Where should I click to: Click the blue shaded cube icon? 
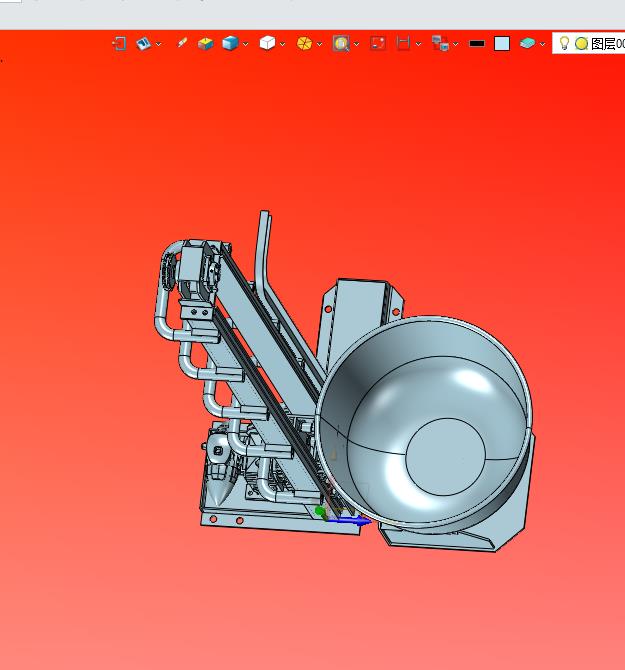(x=230, y=44)
